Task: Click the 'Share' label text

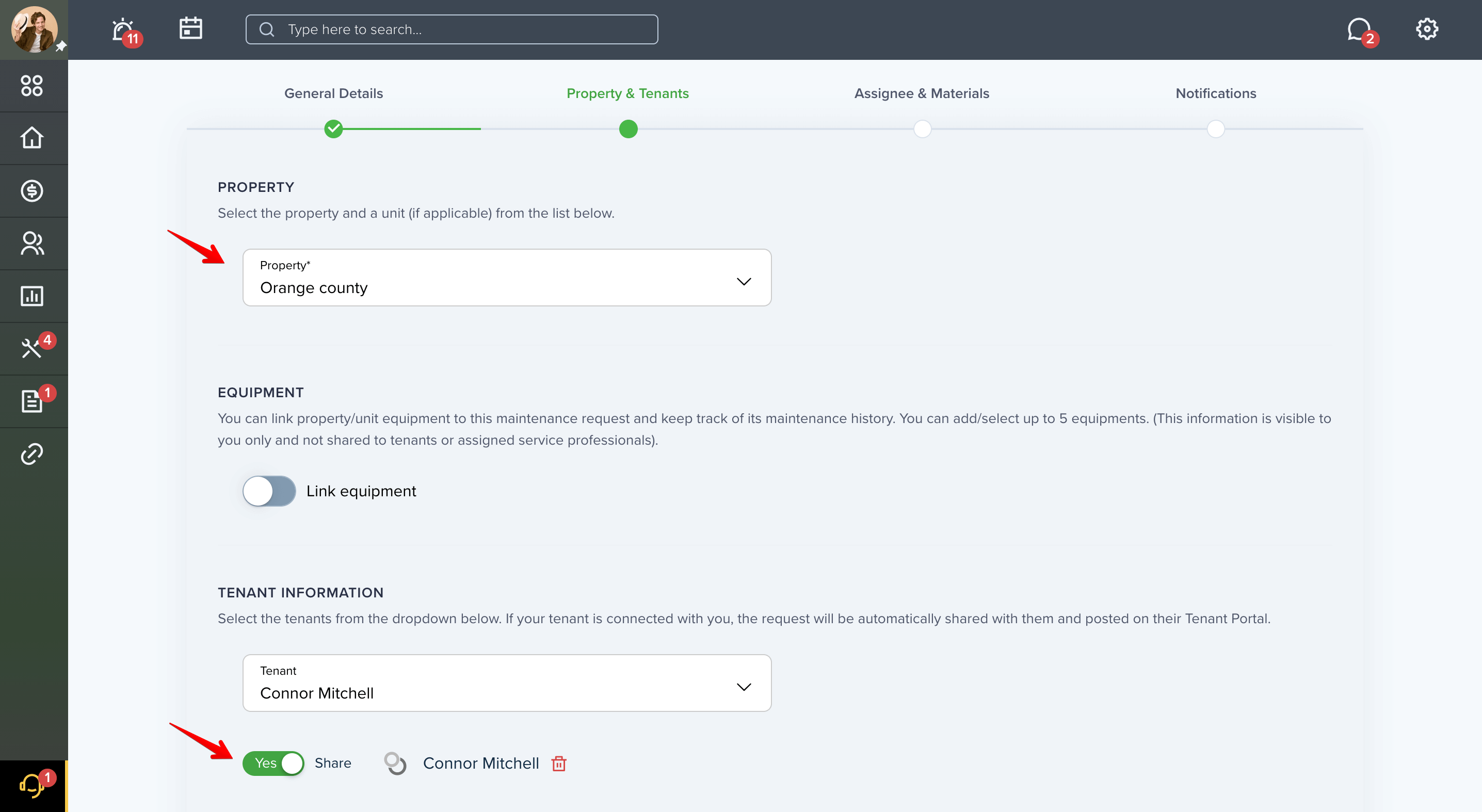Action: coord(332,763)
